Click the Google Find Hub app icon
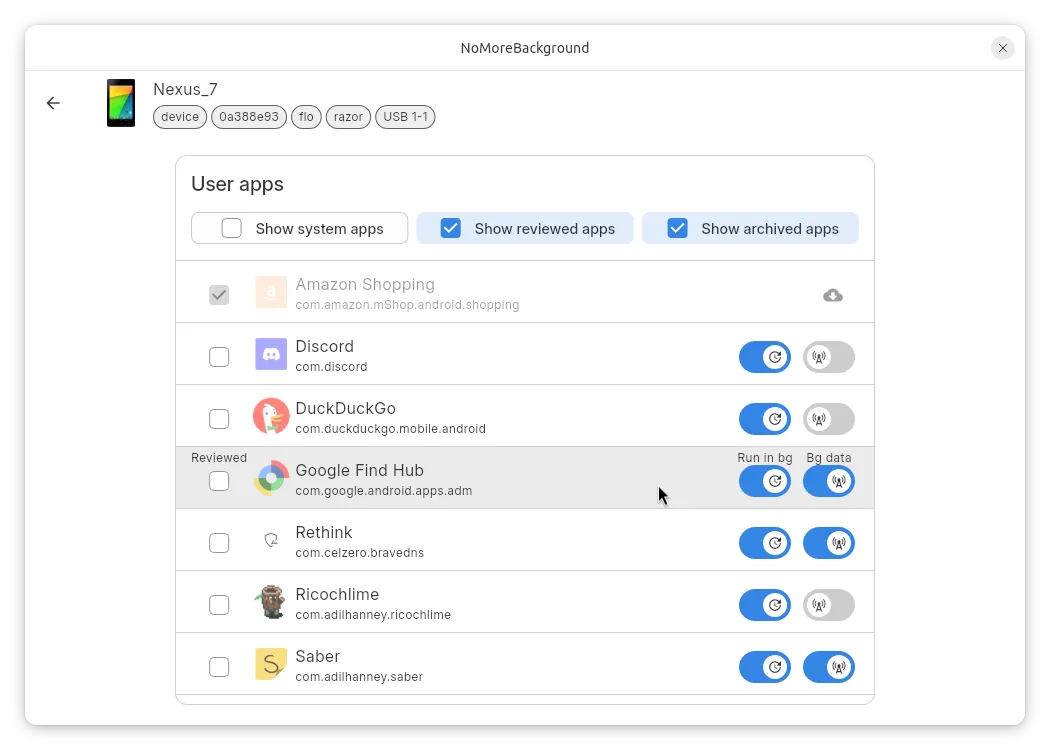This screenshot has height=750, width=1050. [271, 479]
